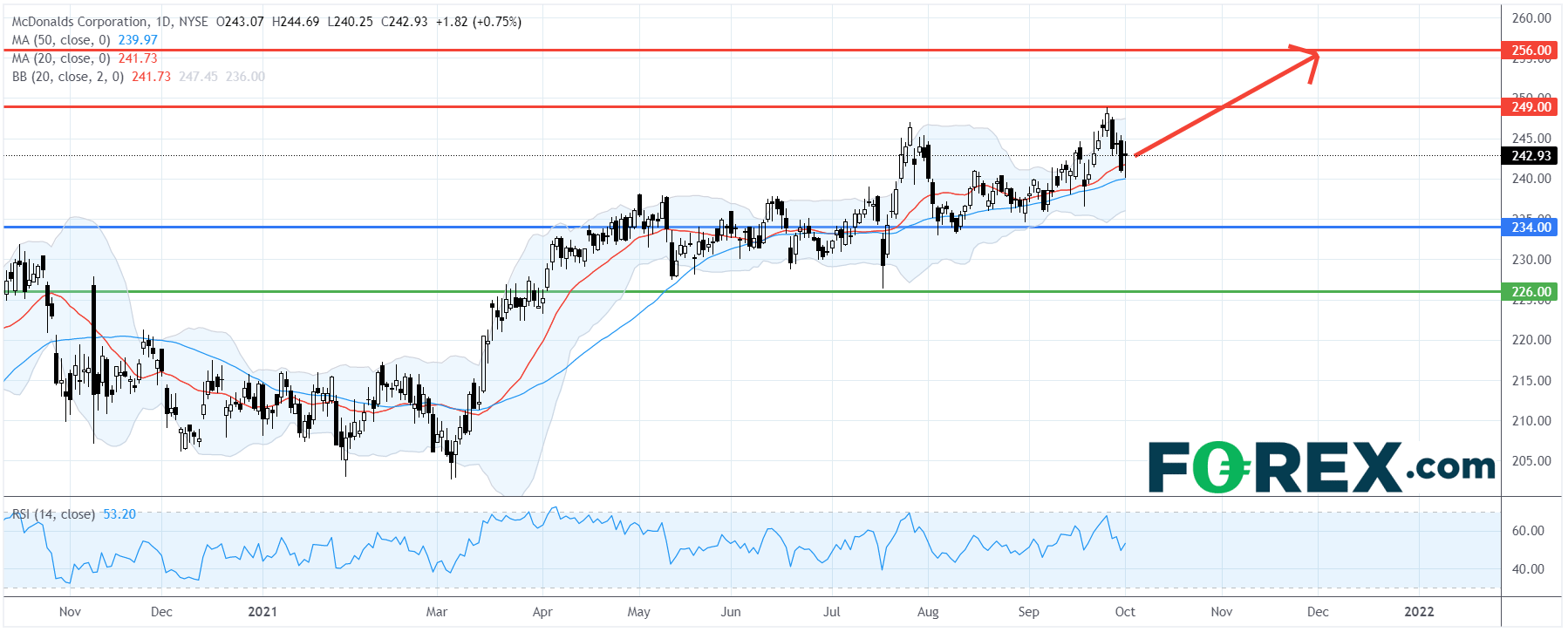Click the H244.69 high value in header
This screenshot has width=1568, height=632.
(x=296, y=22)
